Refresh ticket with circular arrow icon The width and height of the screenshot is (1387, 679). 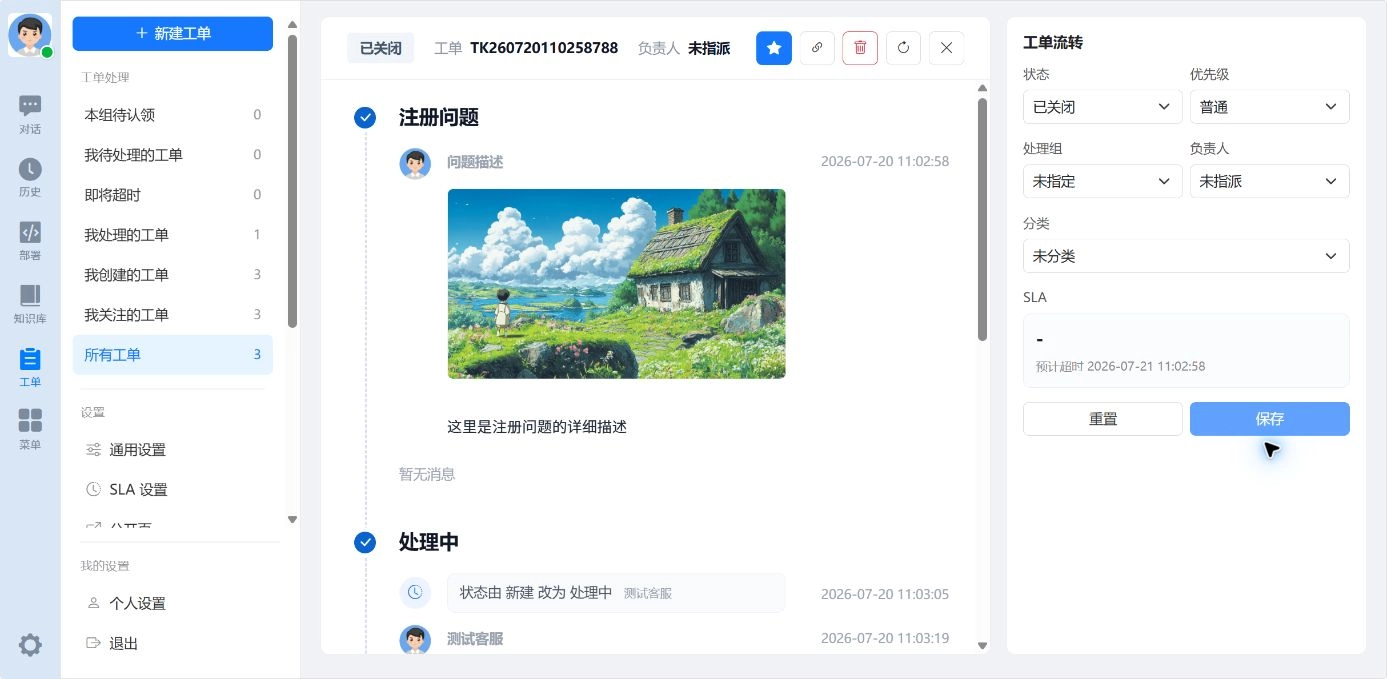point(903,48)
